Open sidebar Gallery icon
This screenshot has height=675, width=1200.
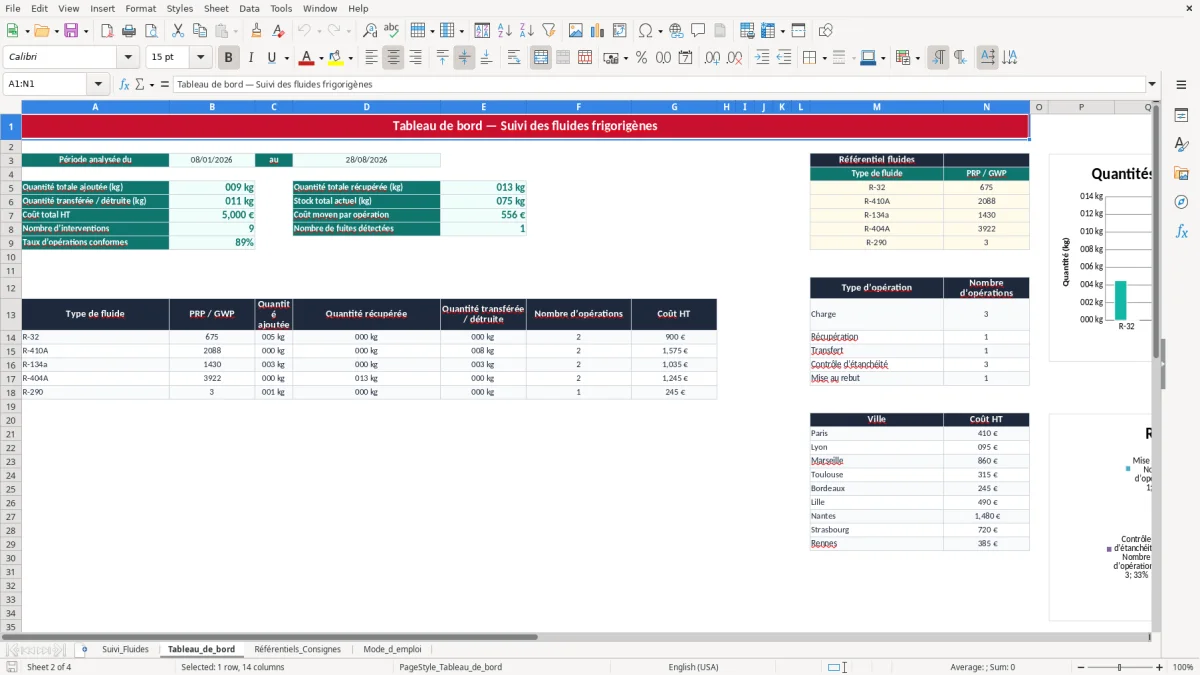1181,173
